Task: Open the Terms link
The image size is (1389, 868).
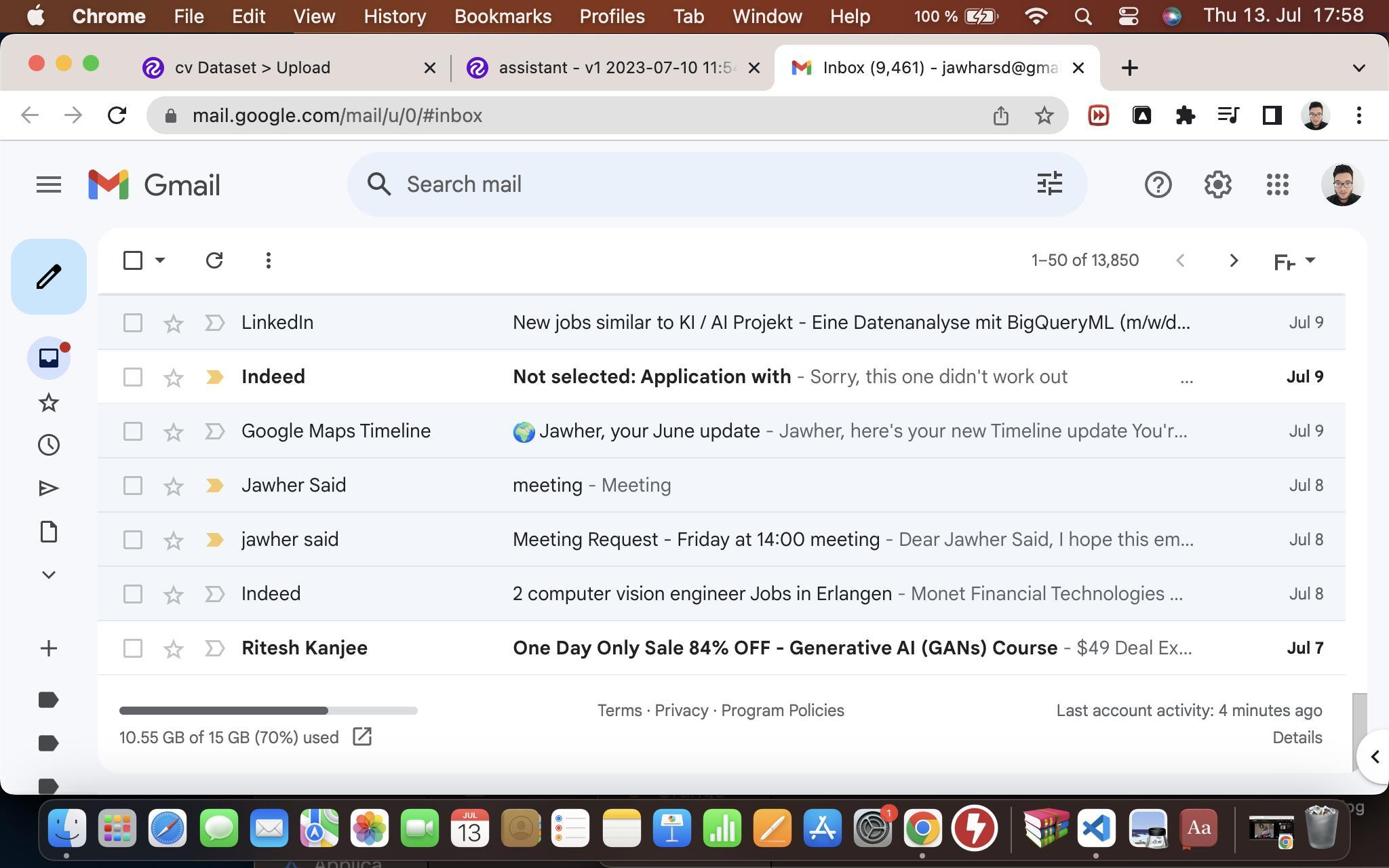Action: point(619,710)
